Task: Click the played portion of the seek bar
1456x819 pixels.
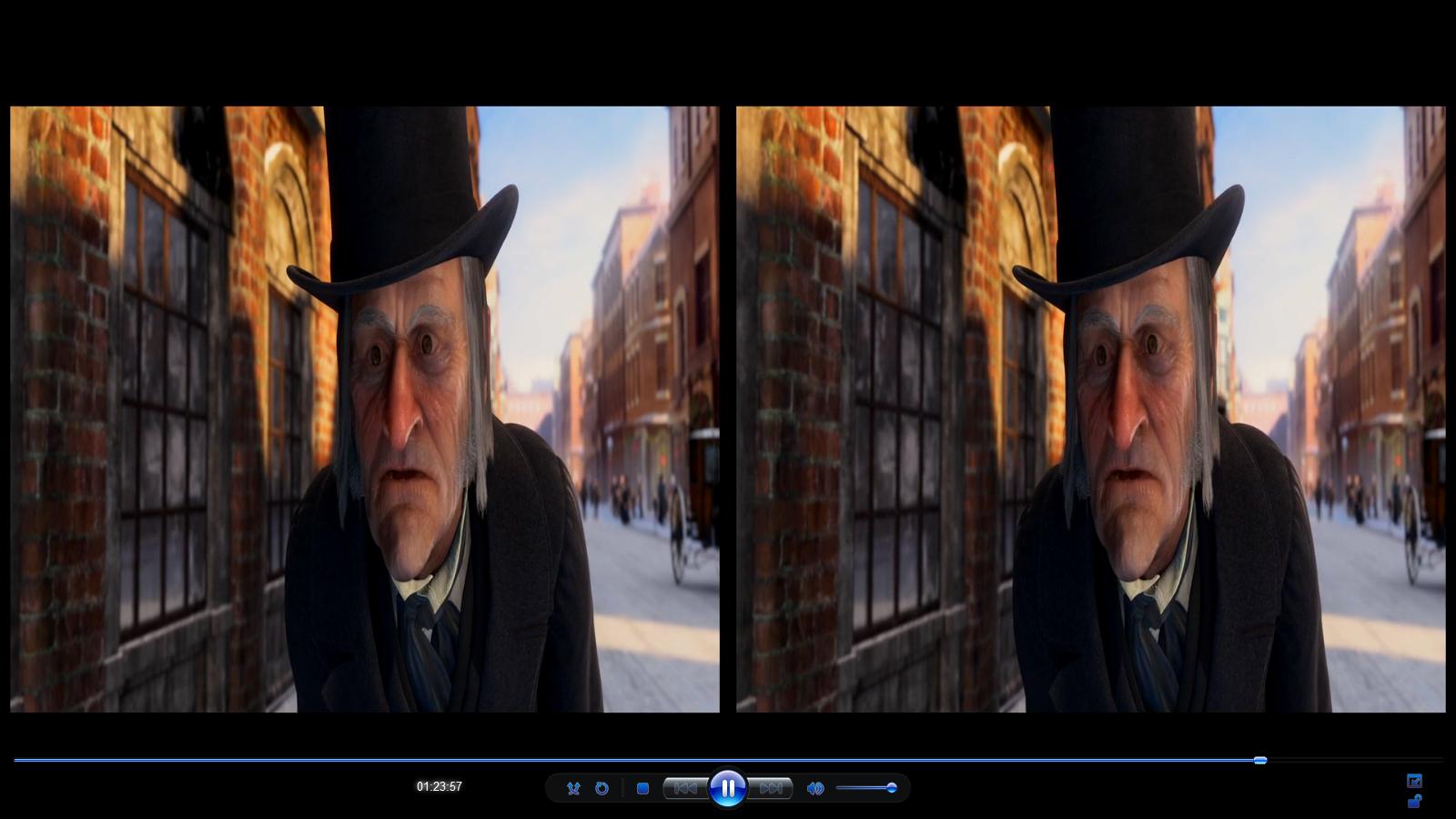Action: click(637, 760)
